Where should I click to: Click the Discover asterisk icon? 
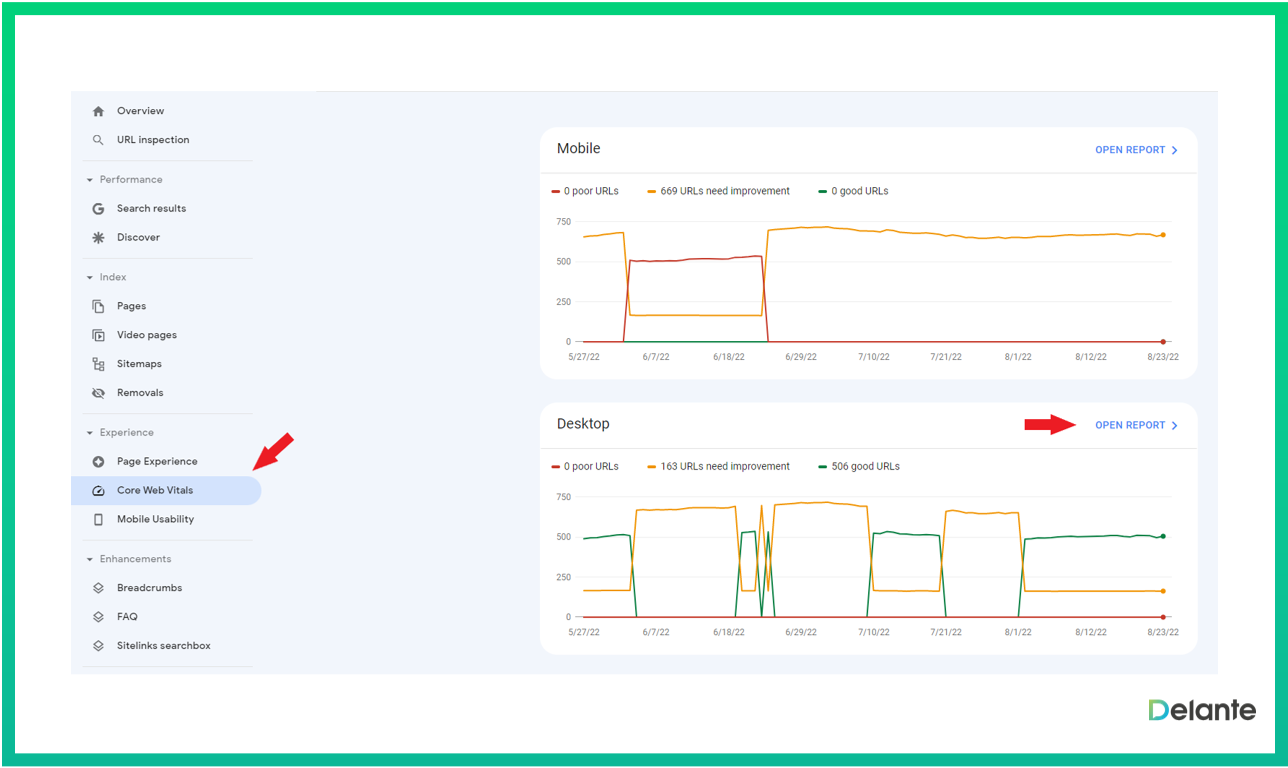click(98, 238)
